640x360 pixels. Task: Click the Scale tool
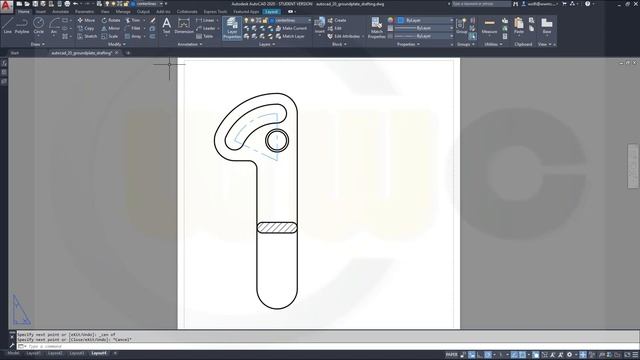pos(109,36)
